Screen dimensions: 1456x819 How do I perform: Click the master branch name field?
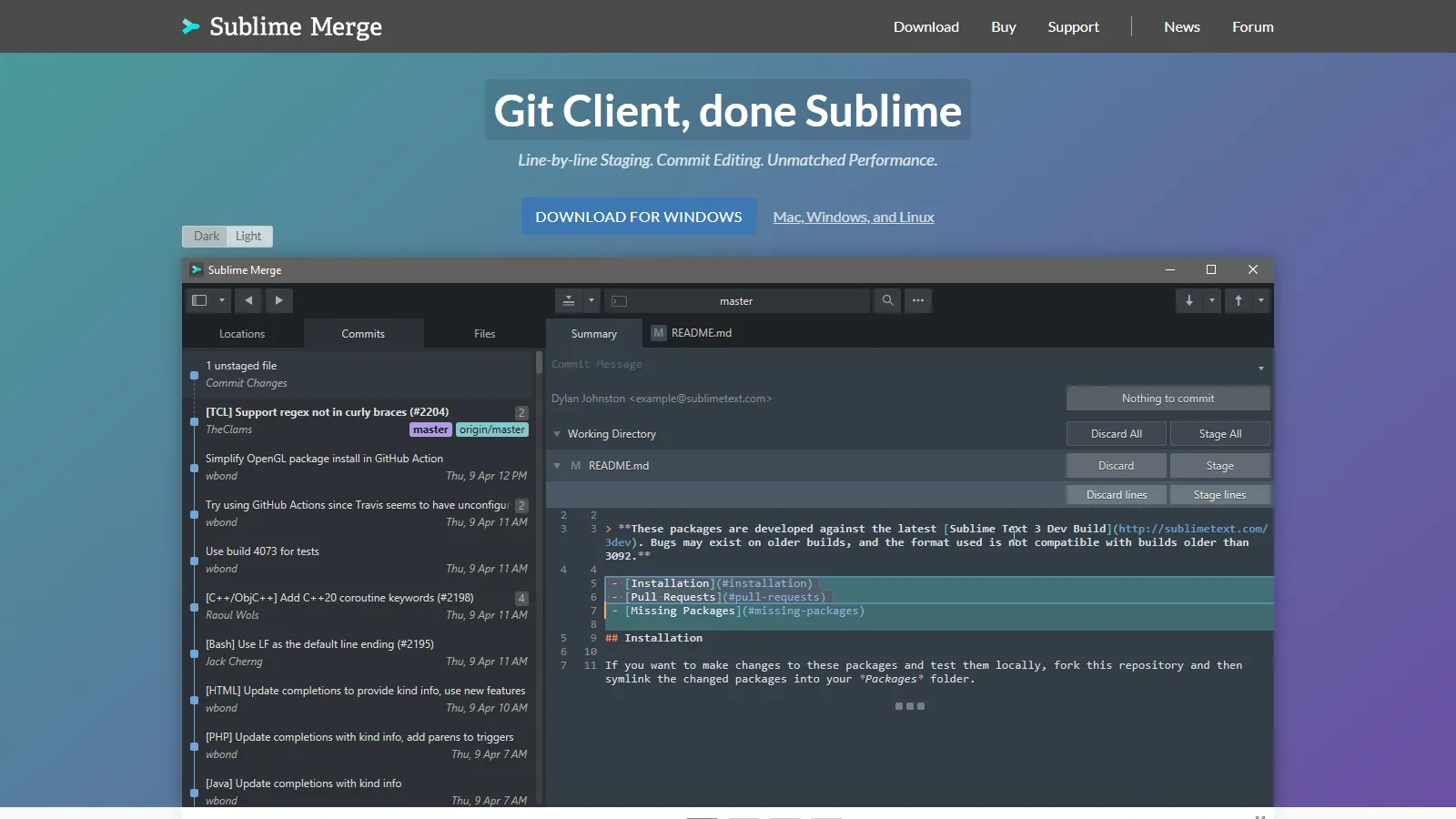[737, 300]
